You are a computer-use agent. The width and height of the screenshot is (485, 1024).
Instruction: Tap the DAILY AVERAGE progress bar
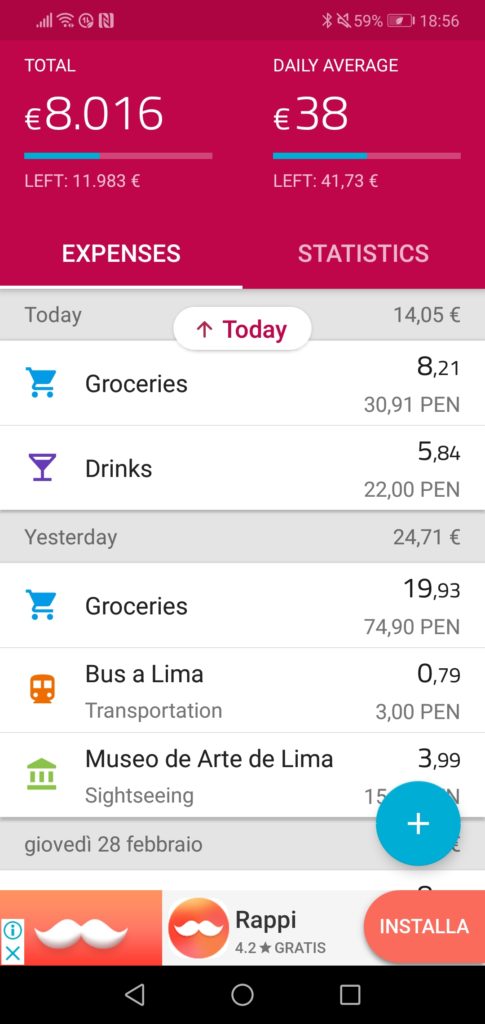(367, 156)
